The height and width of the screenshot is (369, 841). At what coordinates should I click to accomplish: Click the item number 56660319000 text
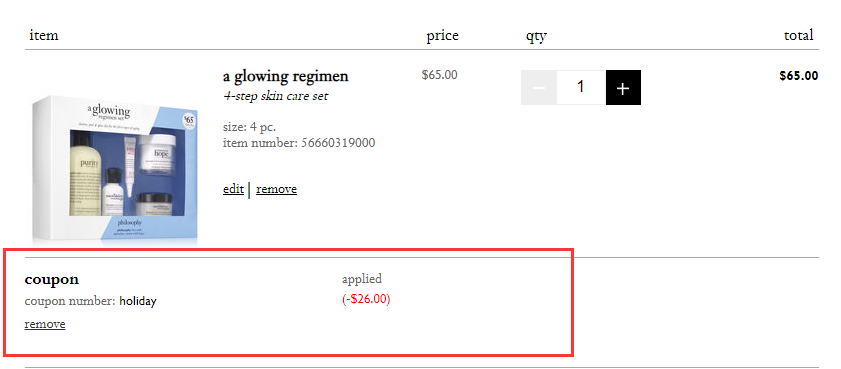click(x=299, y=143)
